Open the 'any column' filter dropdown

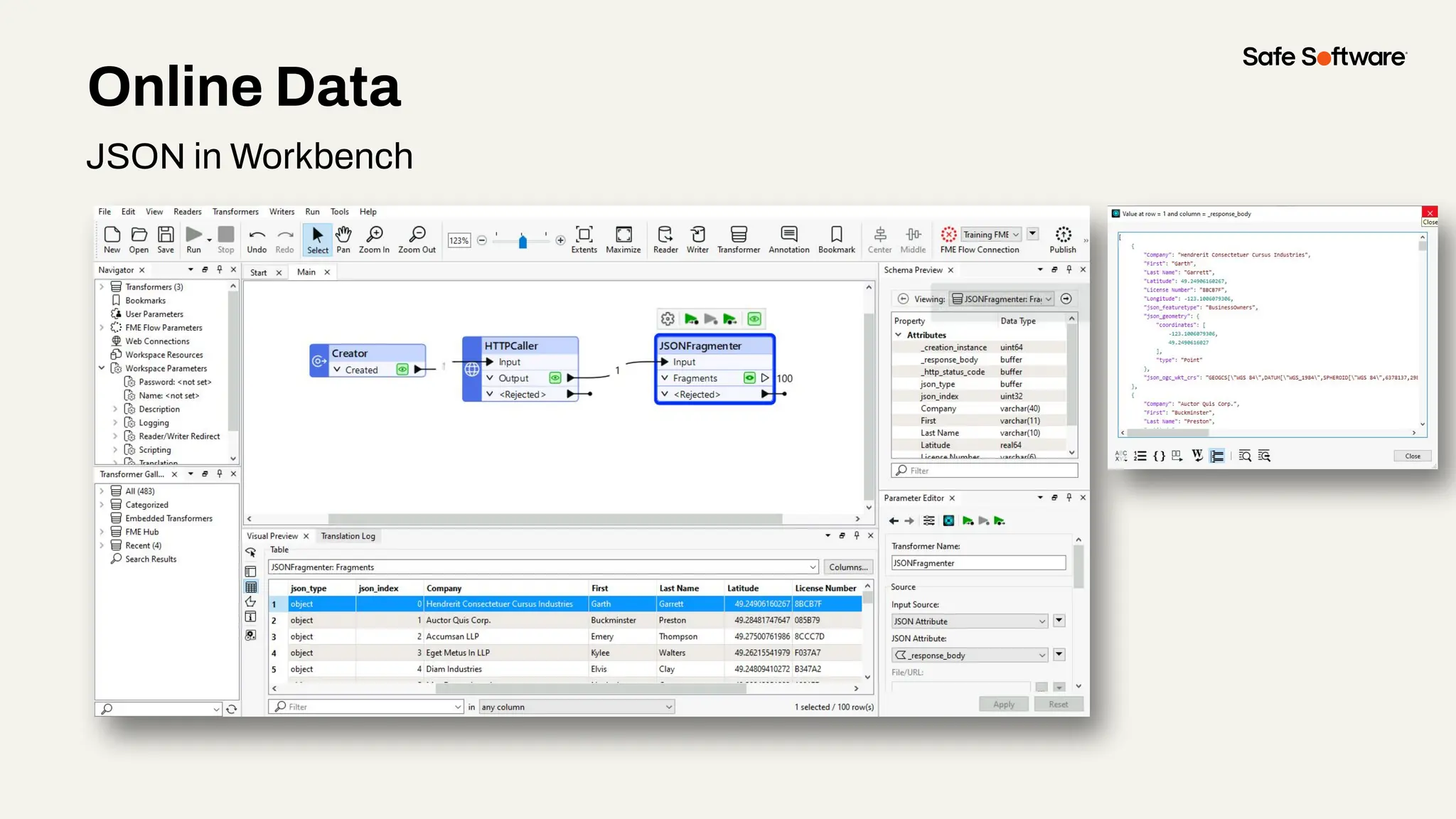tap(577, 707)
